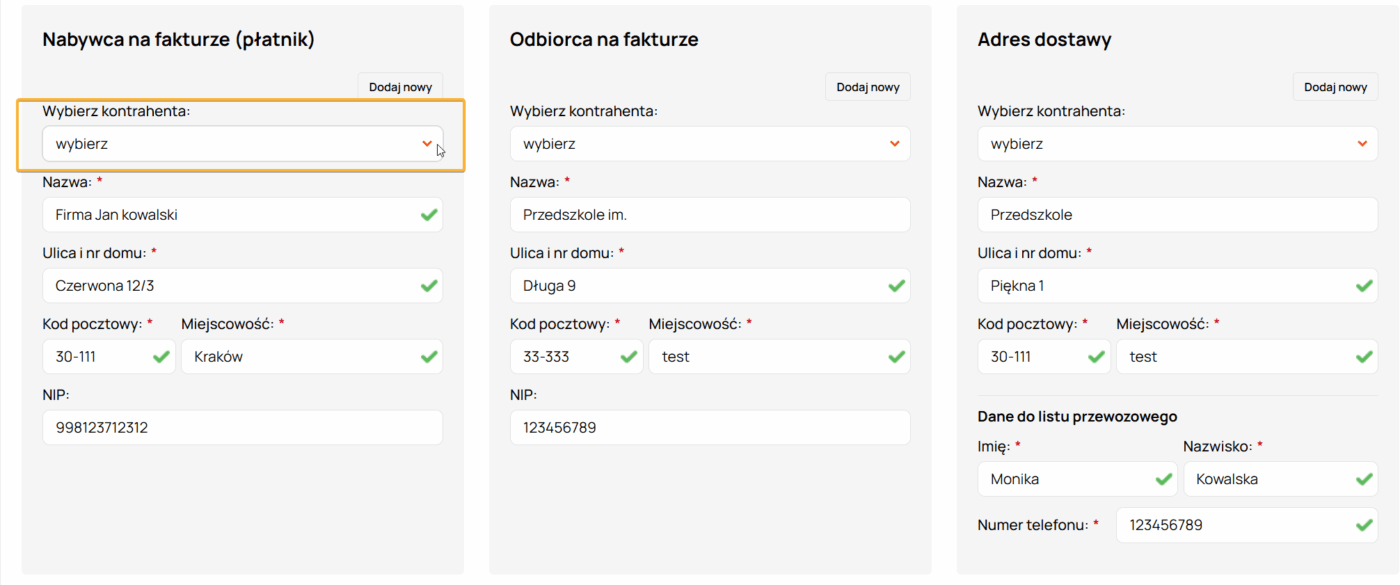The image size is (1400, 585).
Task: Click green checkmark in phone number field
Action: coord(1364,525)
